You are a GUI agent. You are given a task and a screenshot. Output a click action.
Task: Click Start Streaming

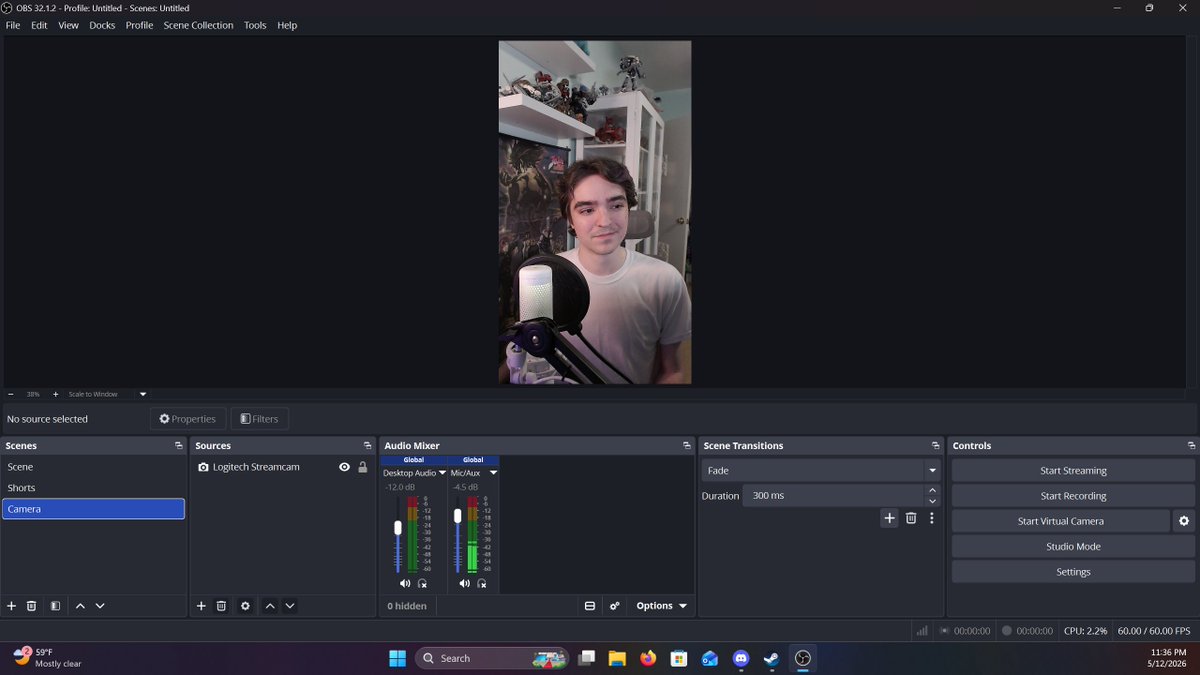[1073, 471]
